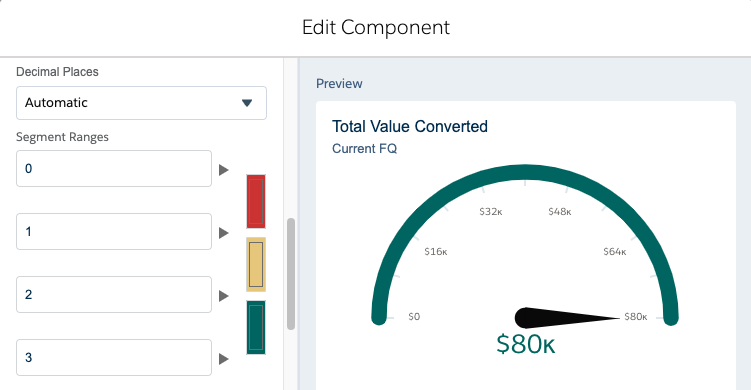Click the Total Value Converted chart title
The image size is (751, 390).
pos(410,126)
